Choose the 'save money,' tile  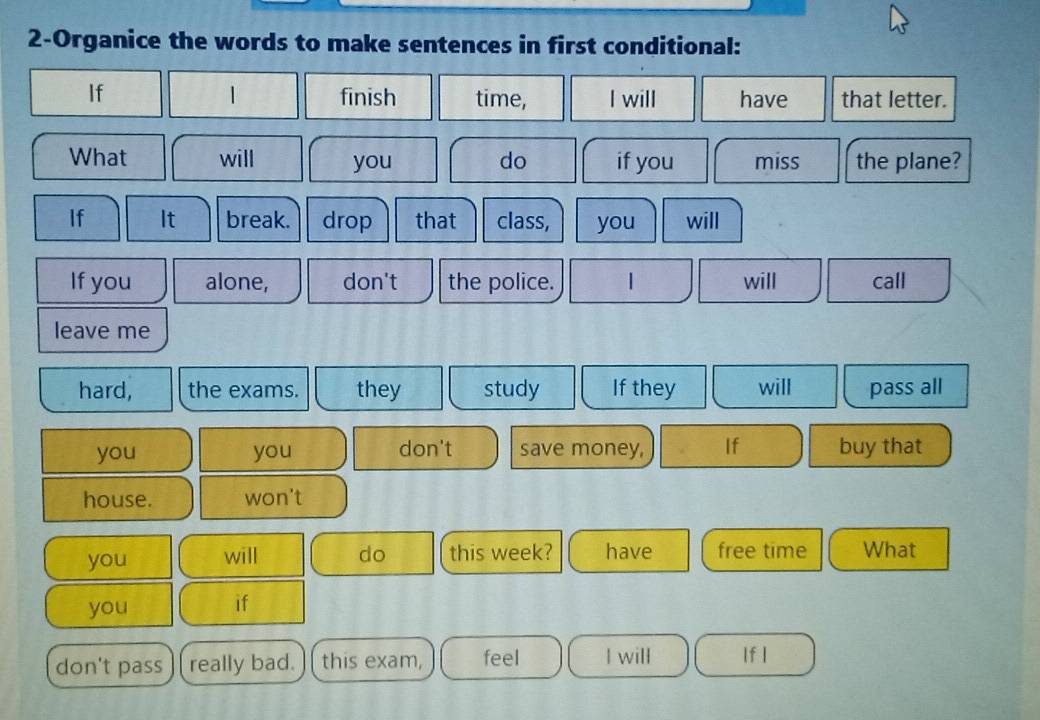tap(582, 449)
